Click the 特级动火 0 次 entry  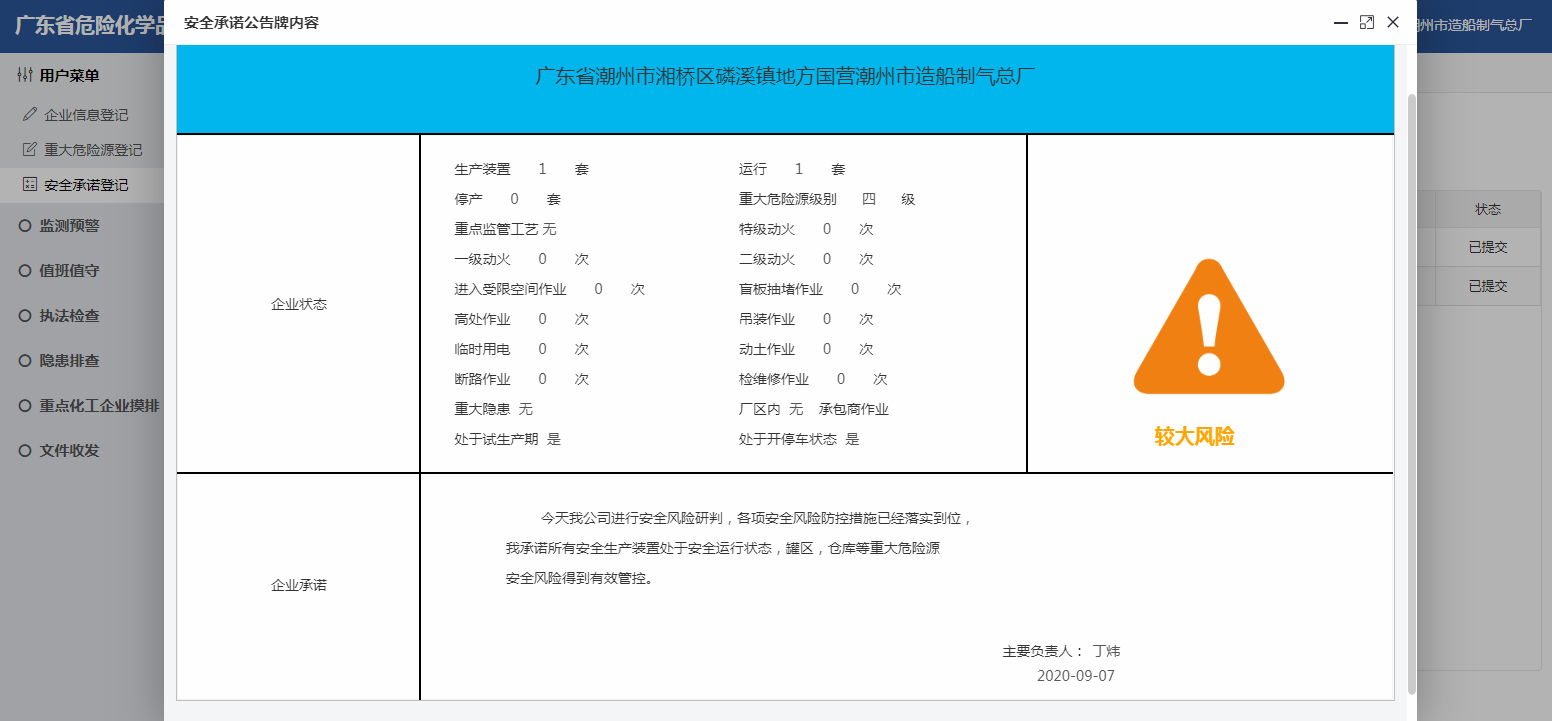pos(806,229)
